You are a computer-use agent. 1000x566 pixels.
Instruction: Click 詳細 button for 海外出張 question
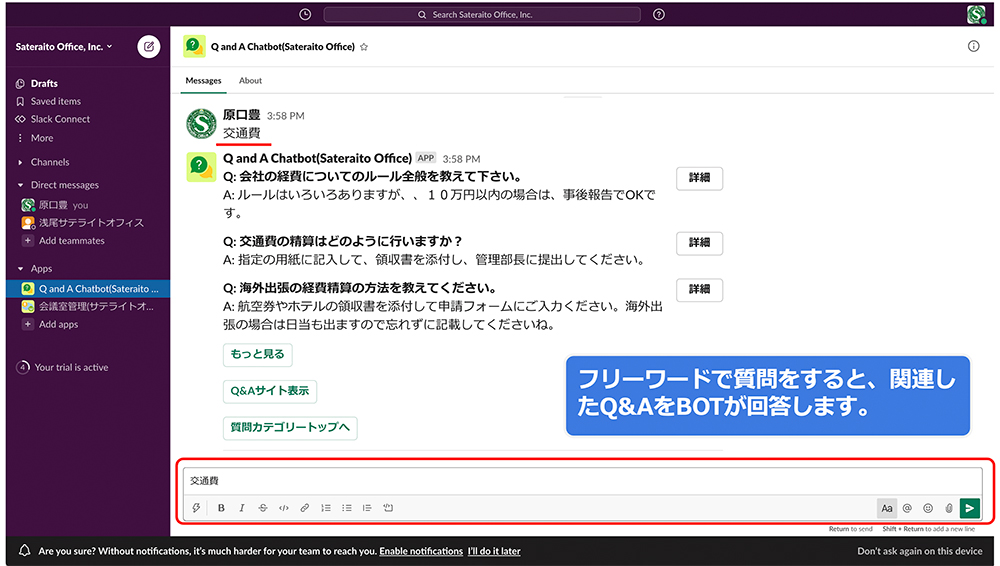[x=699, y=290]
